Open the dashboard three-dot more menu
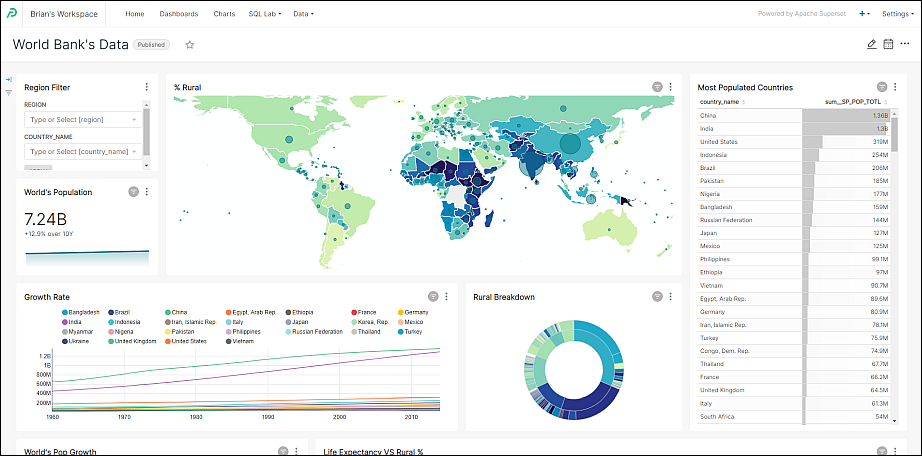 point(905,44)
